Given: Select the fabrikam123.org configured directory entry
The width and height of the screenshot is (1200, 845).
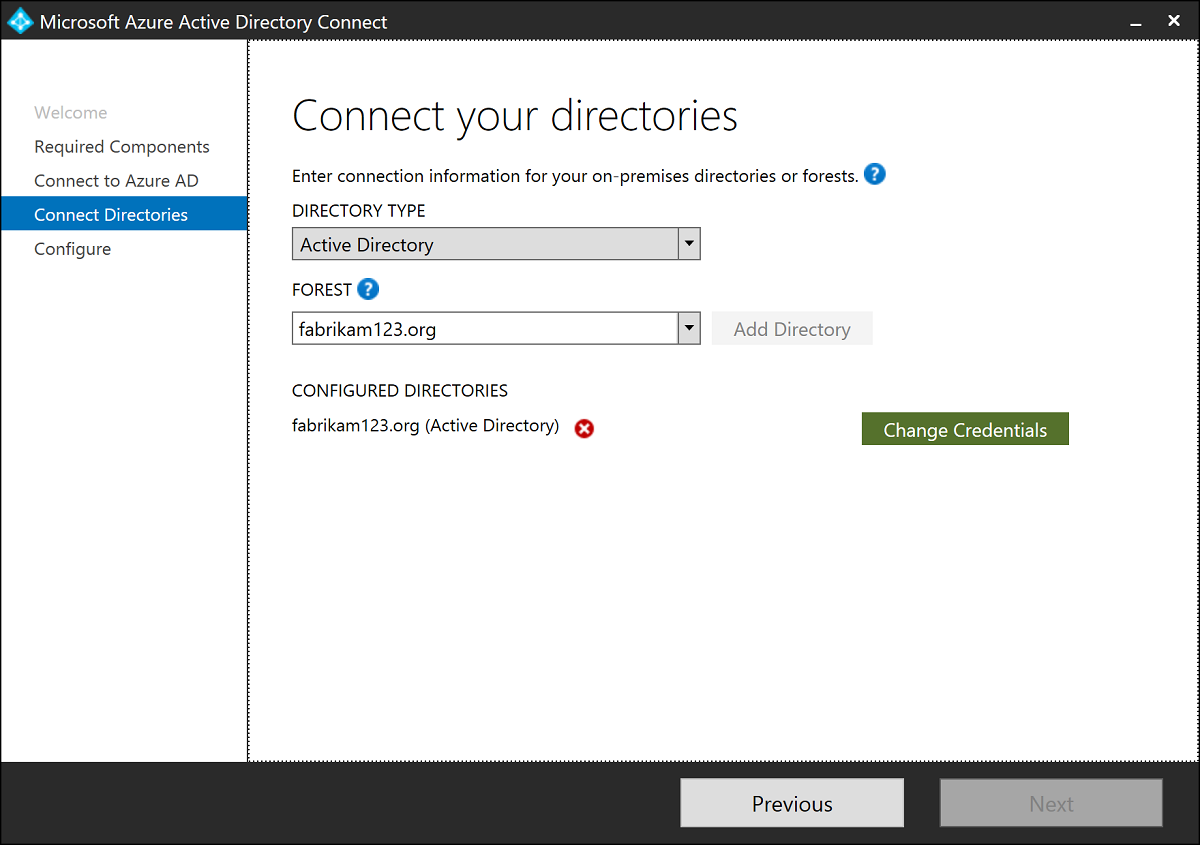Looking at the screenshot, I should [x=425, y=426].
